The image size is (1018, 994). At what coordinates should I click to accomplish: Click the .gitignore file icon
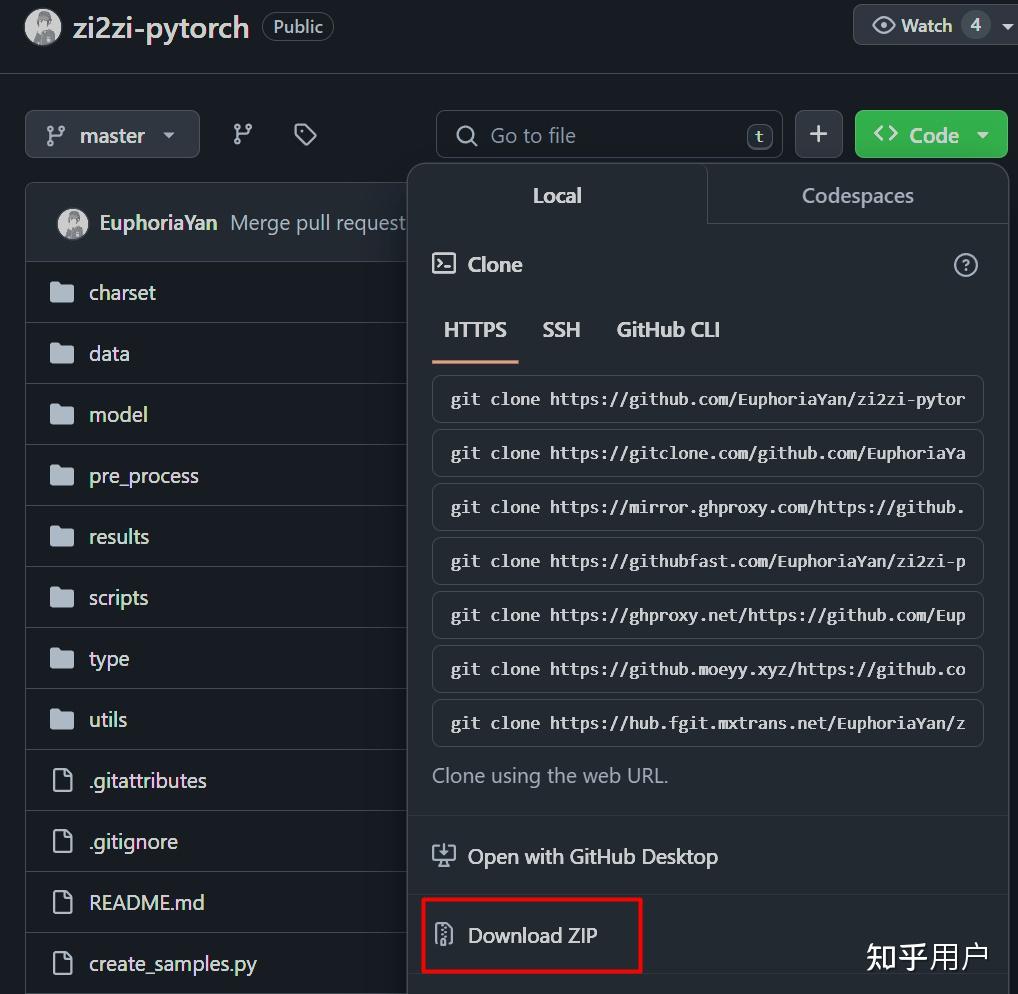[60, 841]
